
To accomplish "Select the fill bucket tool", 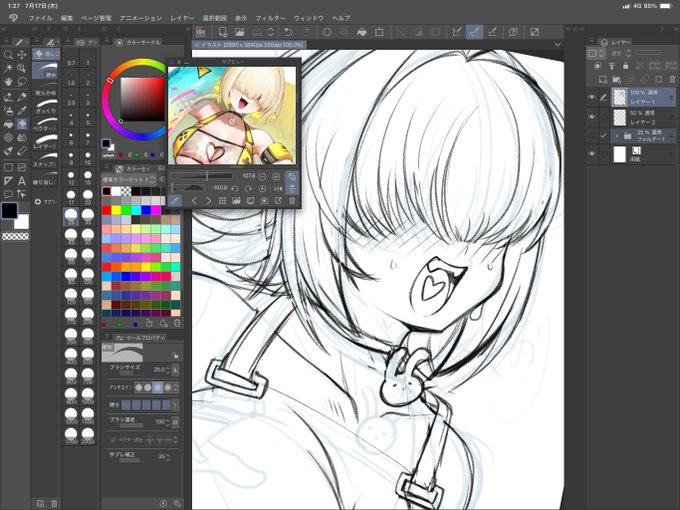I will [x=8, y=124].
